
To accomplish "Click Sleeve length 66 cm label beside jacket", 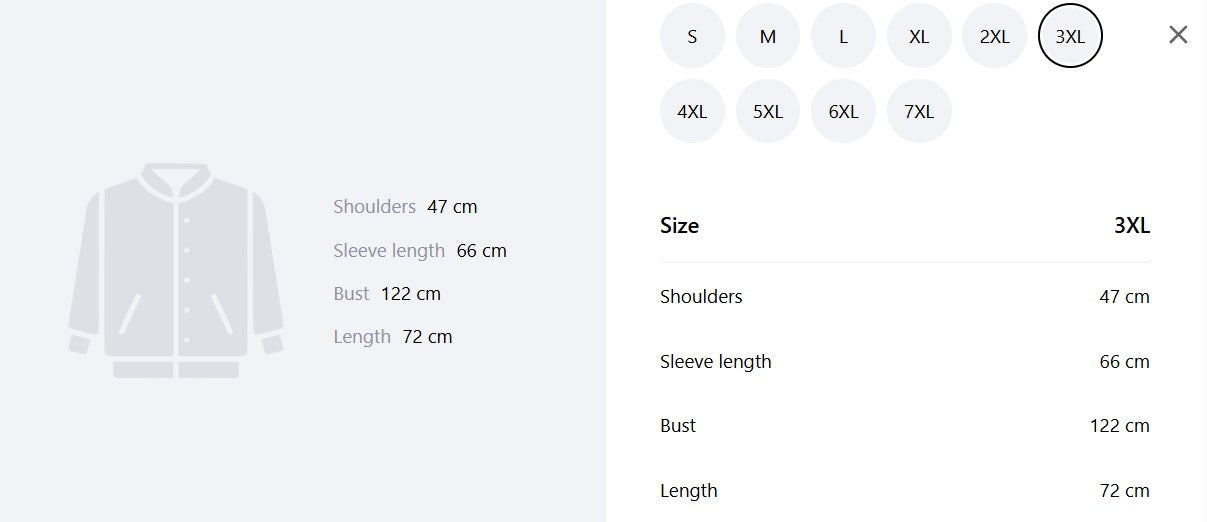I will tap(420, 250).
